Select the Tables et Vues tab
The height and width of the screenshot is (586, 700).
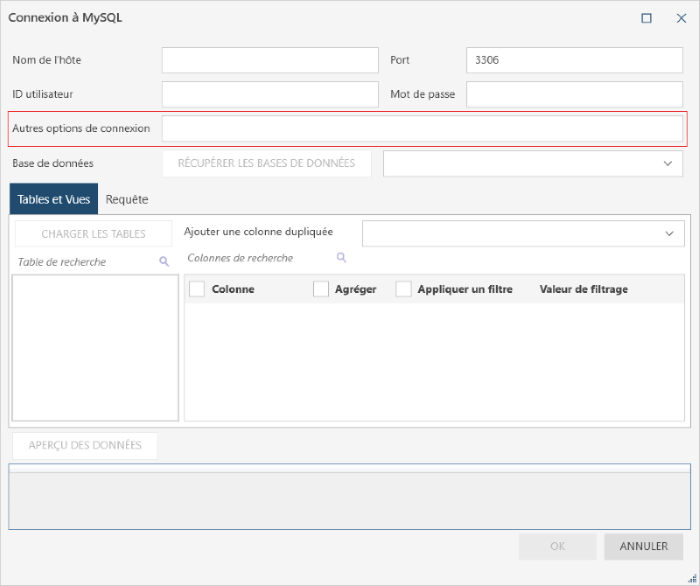pyautogui.click(x=54, y=200)
